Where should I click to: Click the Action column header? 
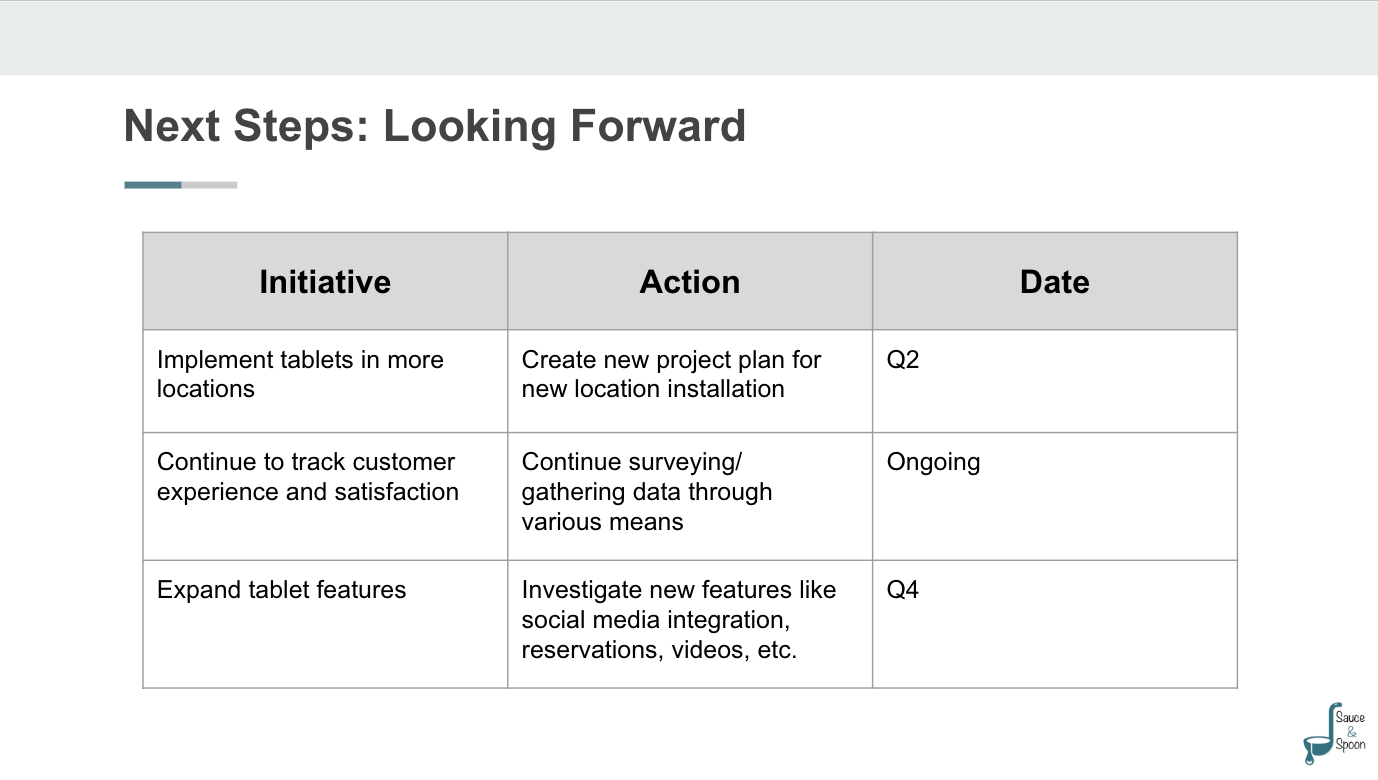click(690, 282)
